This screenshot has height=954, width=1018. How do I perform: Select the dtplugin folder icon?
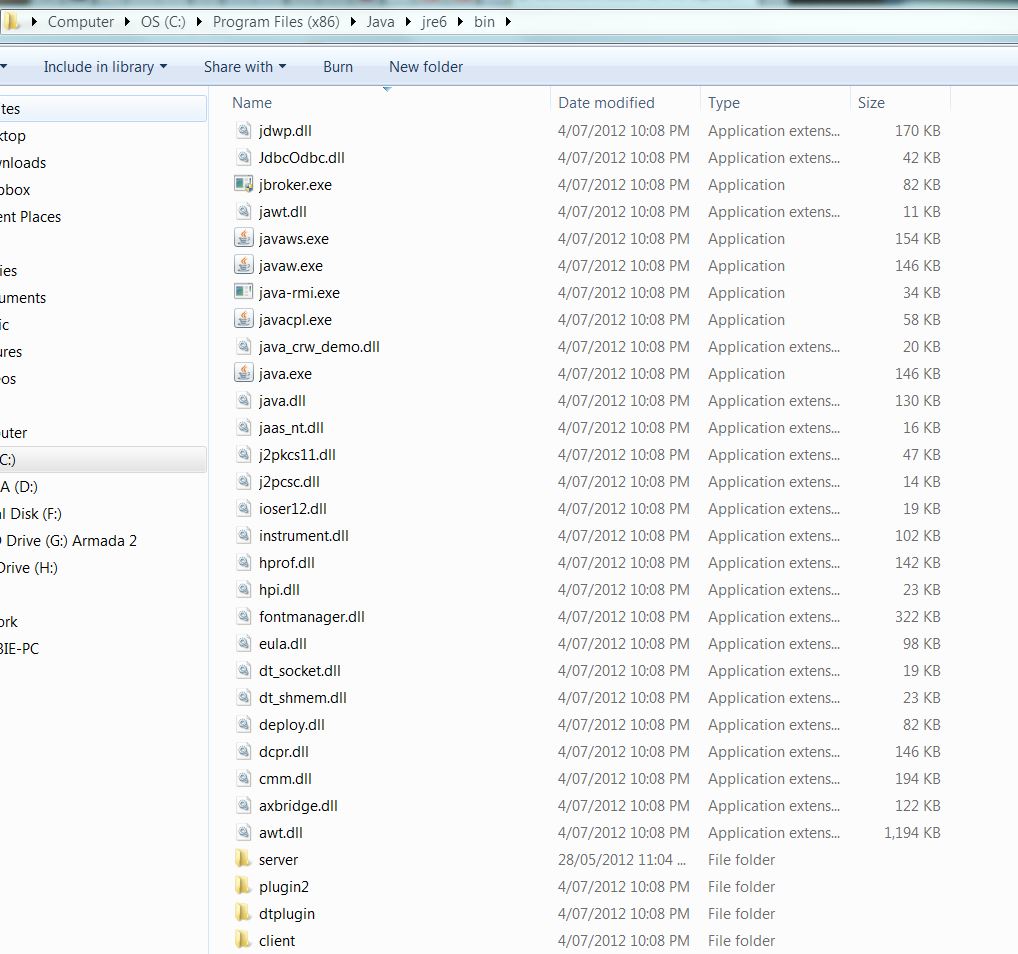click(243, 913)
